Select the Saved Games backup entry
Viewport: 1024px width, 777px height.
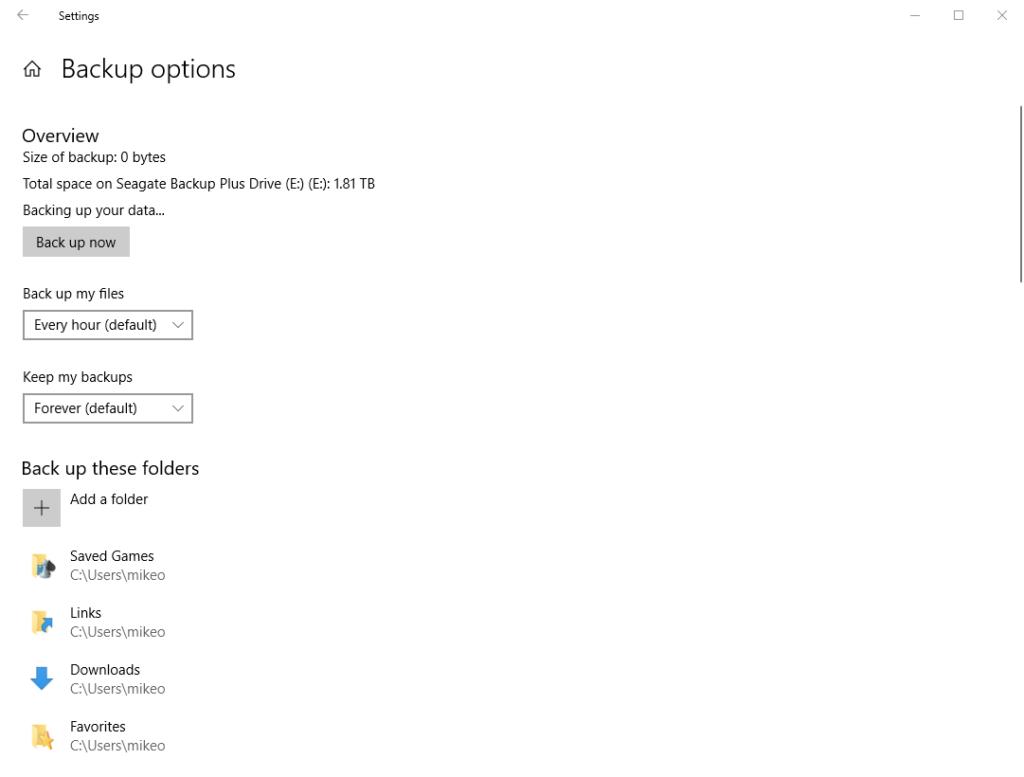112,564
